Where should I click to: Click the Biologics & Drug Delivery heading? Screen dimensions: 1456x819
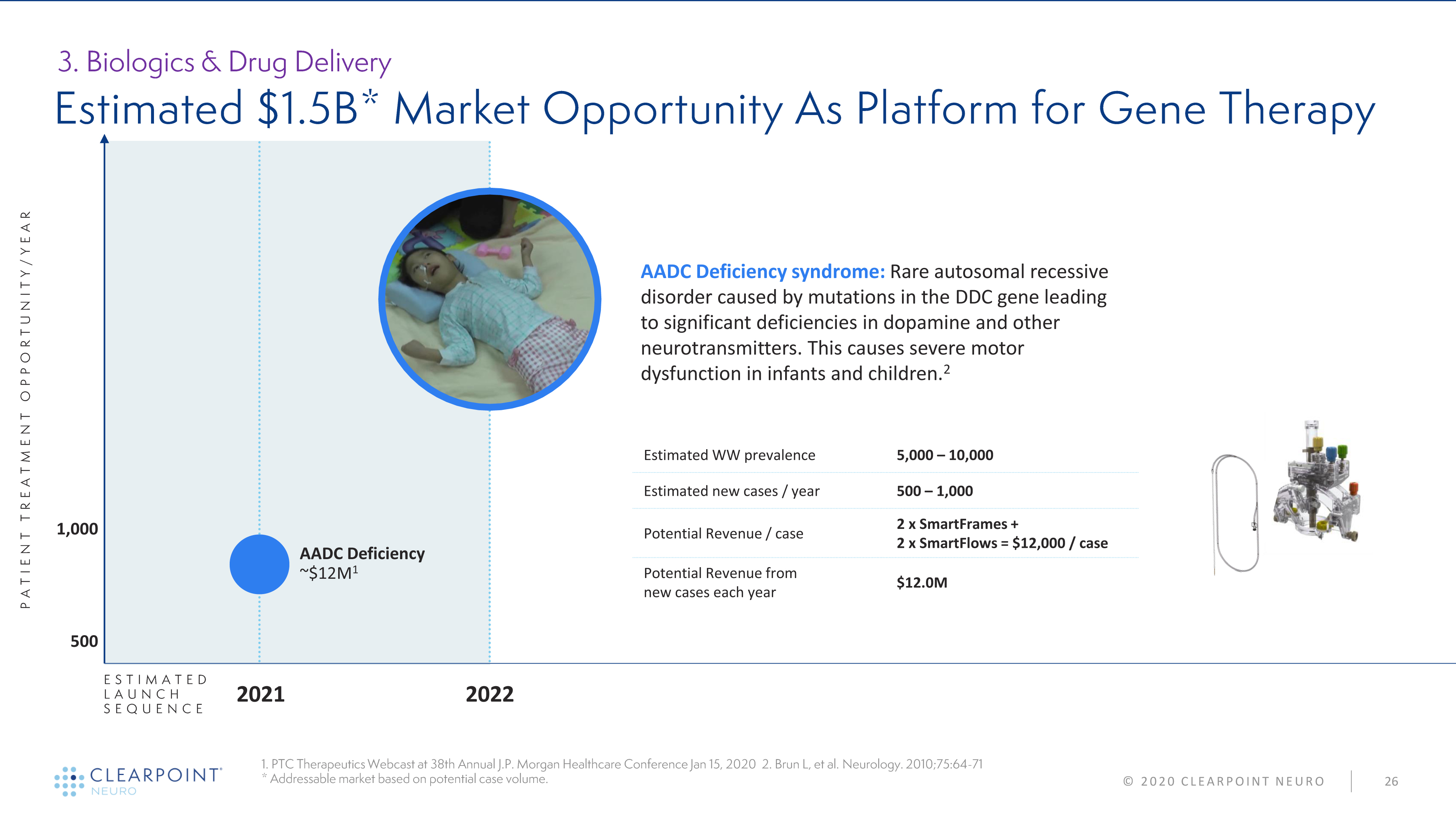(x=224, y=62)
